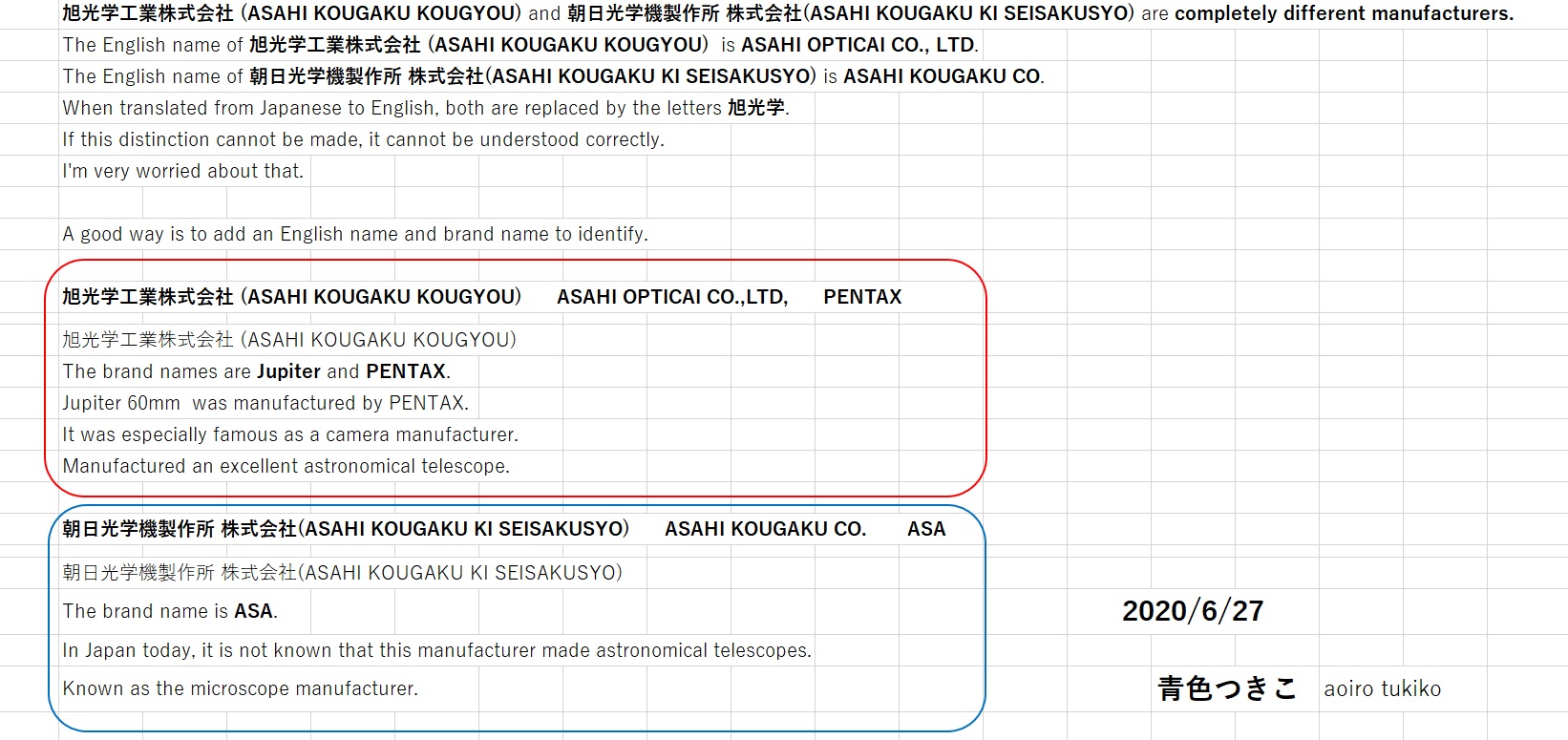Select the bold PENTAX label in red box header

(861, 297)
